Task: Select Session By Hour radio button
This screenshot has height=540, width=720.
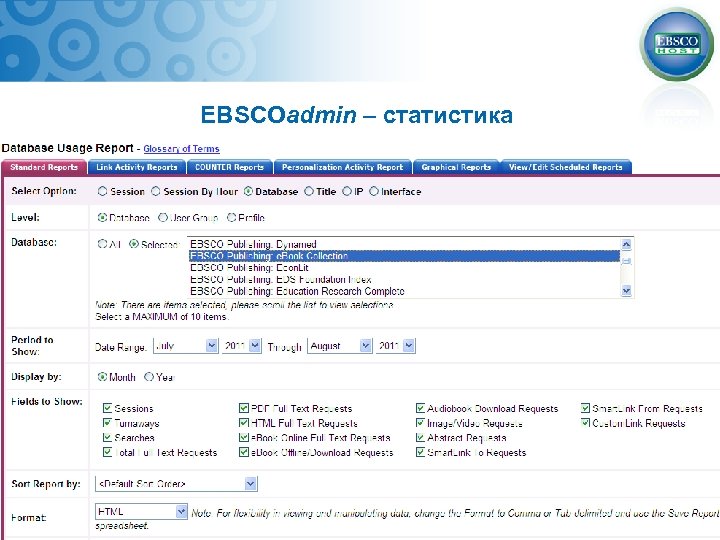Action: point(156,191)
